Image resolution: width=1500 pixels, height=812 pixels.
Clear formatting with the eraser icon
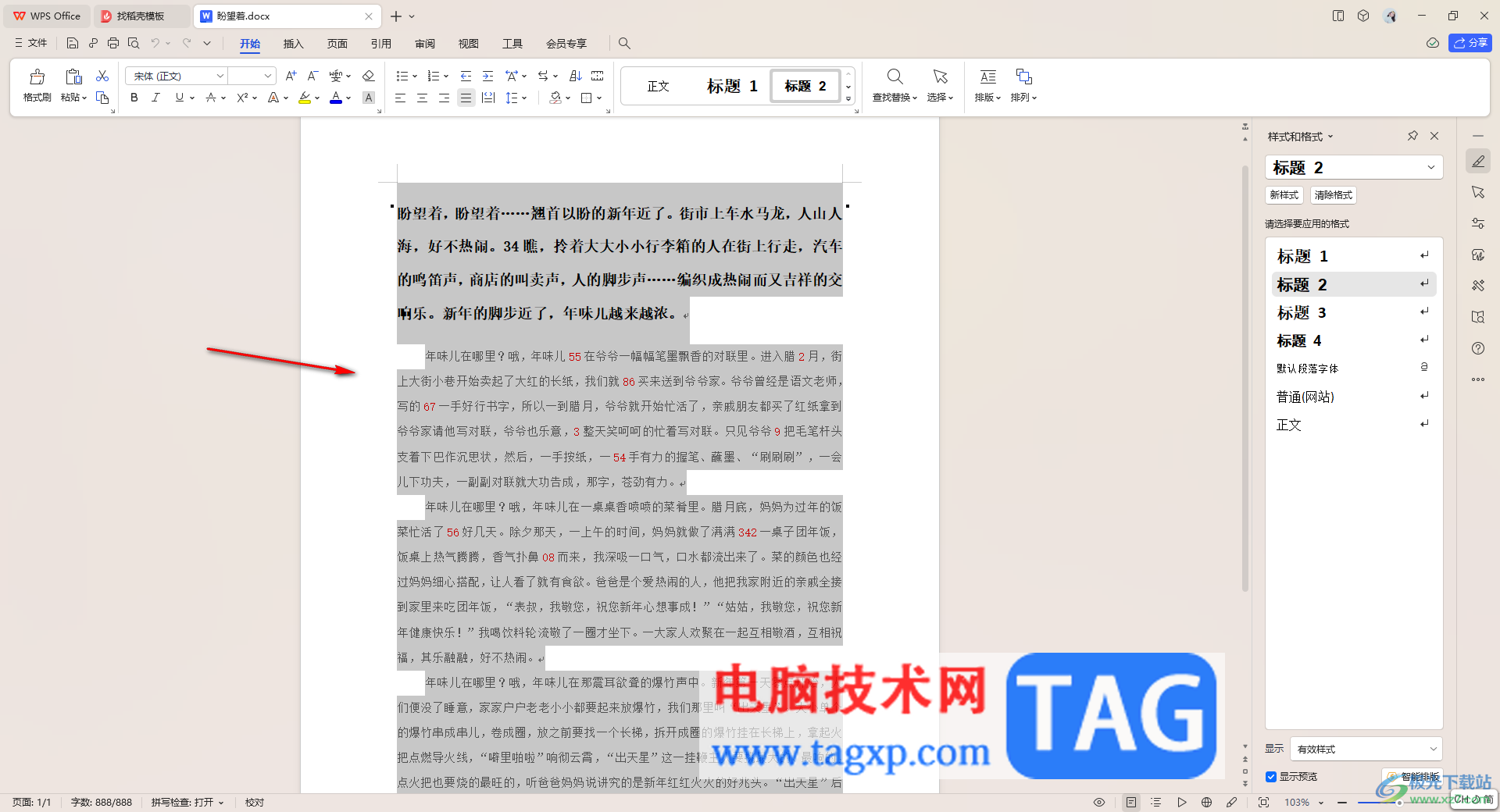pyautogui.click(x=369, y=76)
